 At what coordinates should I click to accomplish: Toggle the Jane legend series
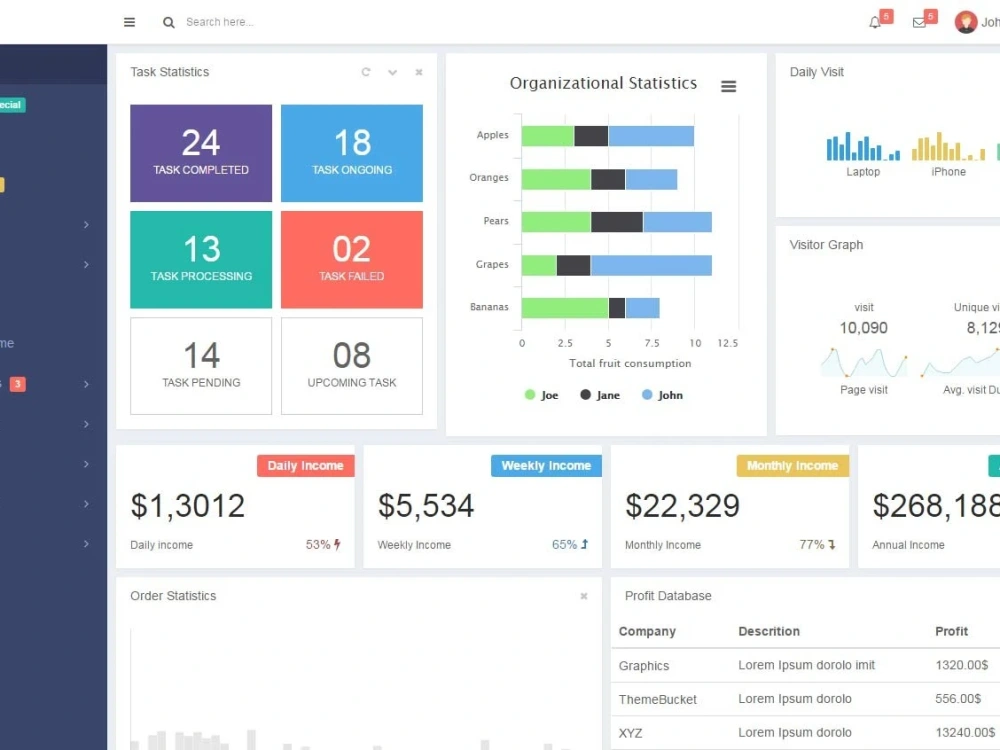599,395
